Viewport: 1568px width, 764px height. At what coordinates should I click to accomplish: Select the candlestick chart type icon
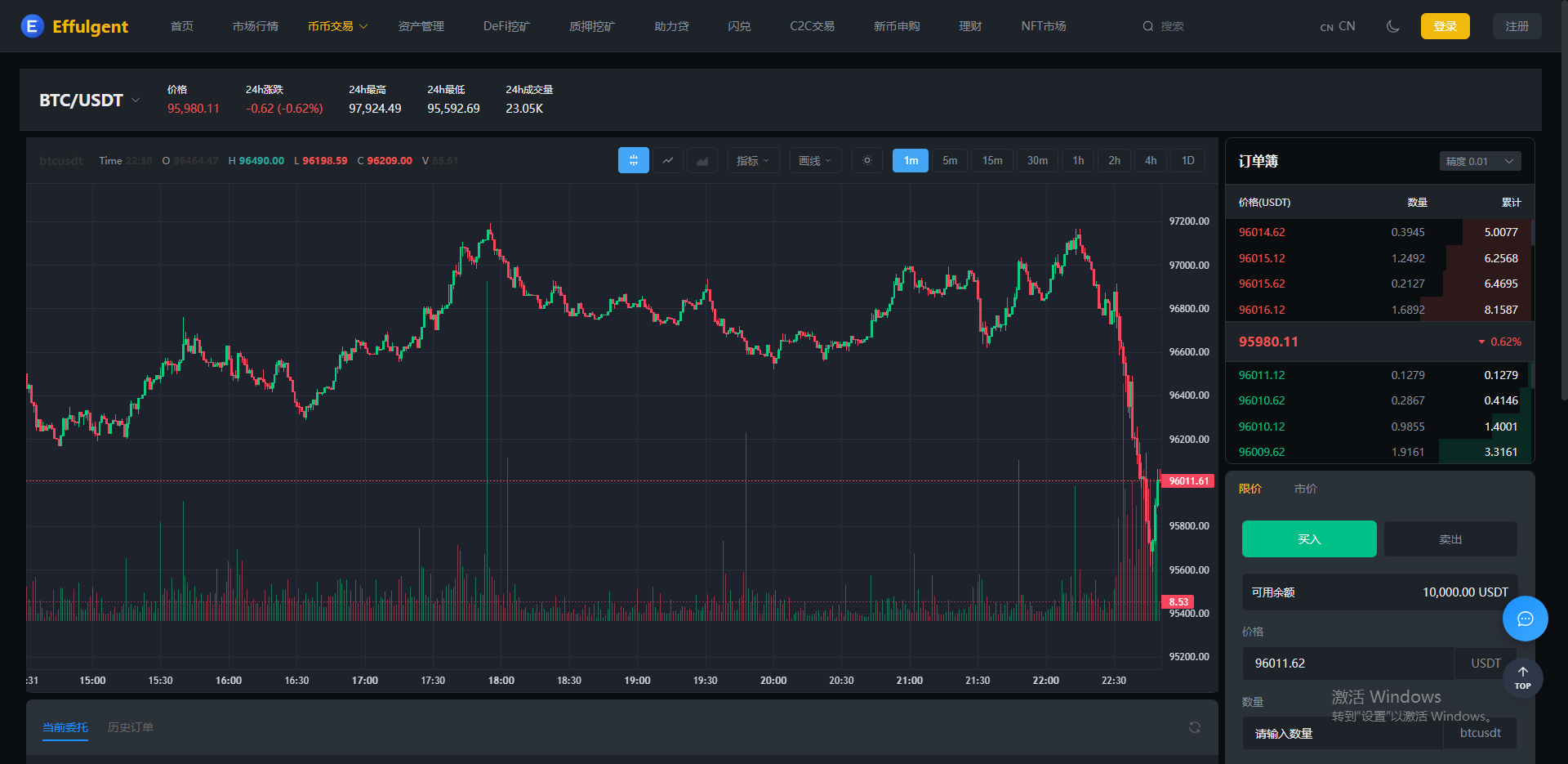[633, 161]
